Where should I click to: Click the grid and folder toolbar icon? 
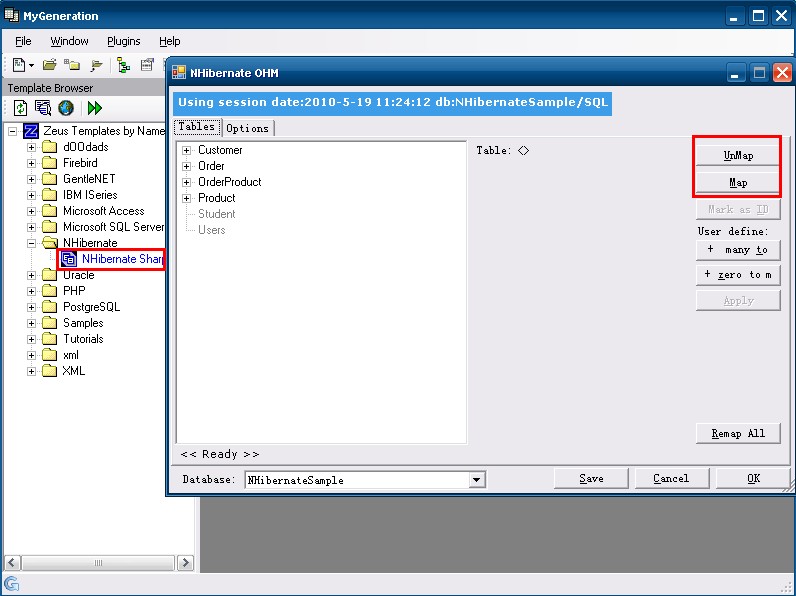coord(72,65)
